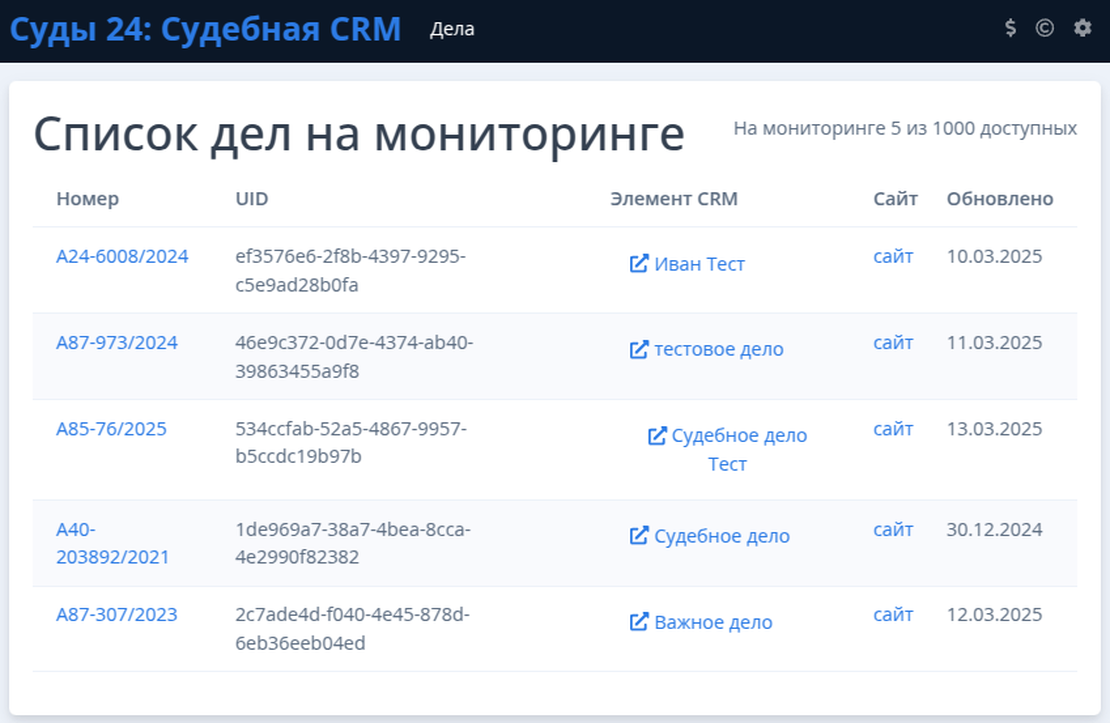Click external link icon beside тестовое дело
1110x723 pixels.
[x=639, y=350]
